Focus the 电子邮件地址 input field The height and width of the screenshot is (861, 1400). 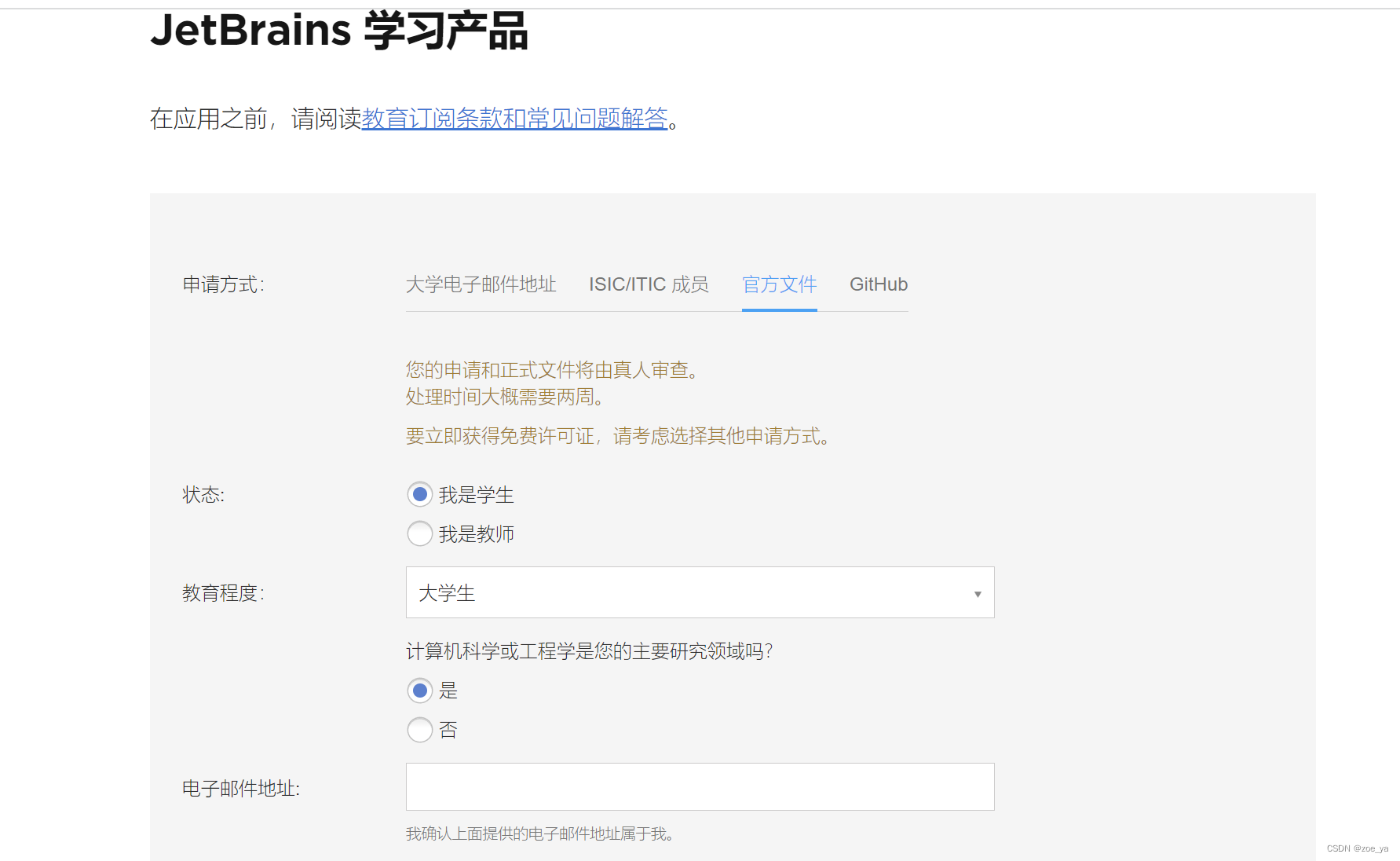pos(700,786)
